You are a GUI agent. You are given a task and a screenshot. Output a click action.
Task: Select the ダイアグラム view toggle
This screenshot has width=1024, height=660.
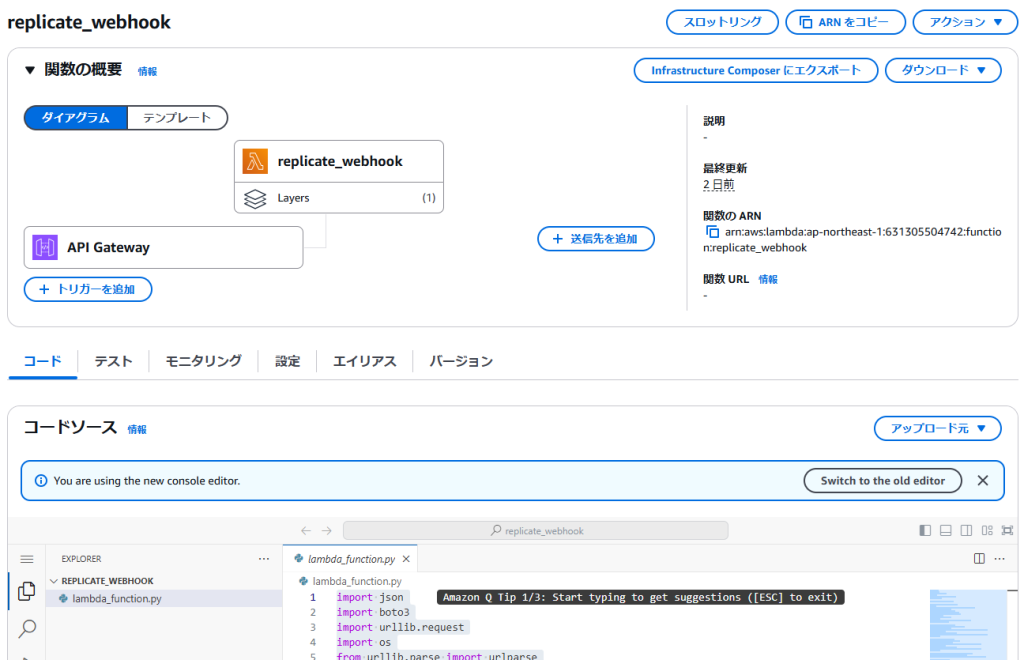[76, 118]
